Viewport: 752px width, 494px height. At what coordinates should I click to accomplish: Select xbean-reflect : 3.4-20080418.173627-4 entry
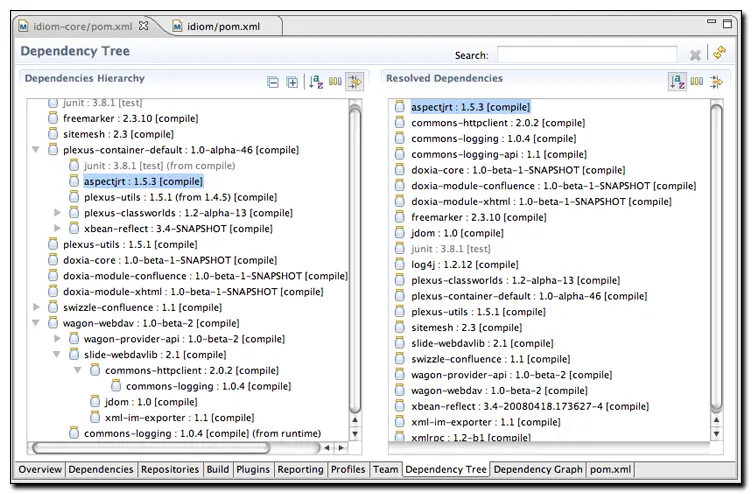(530, 406)
